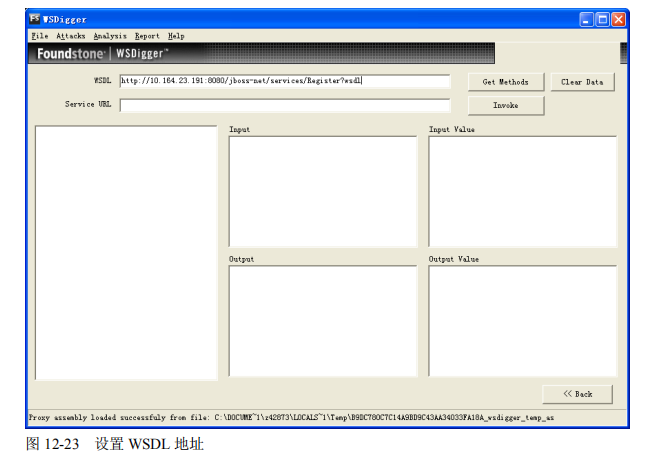Open the Attacks menu
This screenshot has width=654, height=464.
tap(70, 36)
